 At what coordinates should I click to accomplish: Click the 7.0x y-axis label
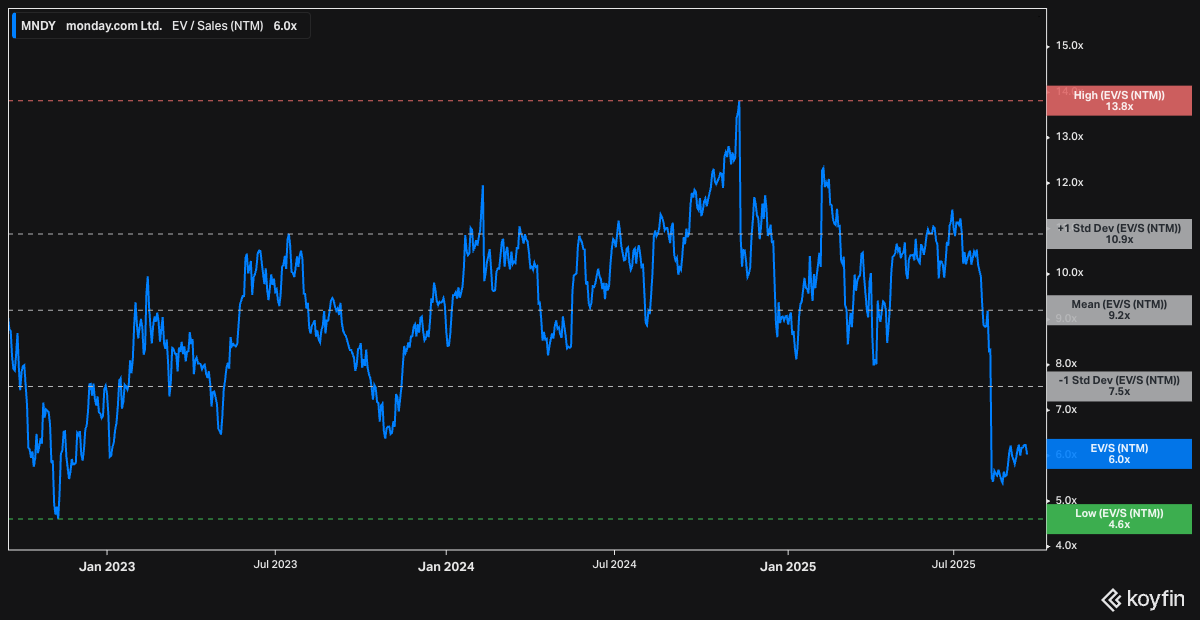click(1067, 410)
